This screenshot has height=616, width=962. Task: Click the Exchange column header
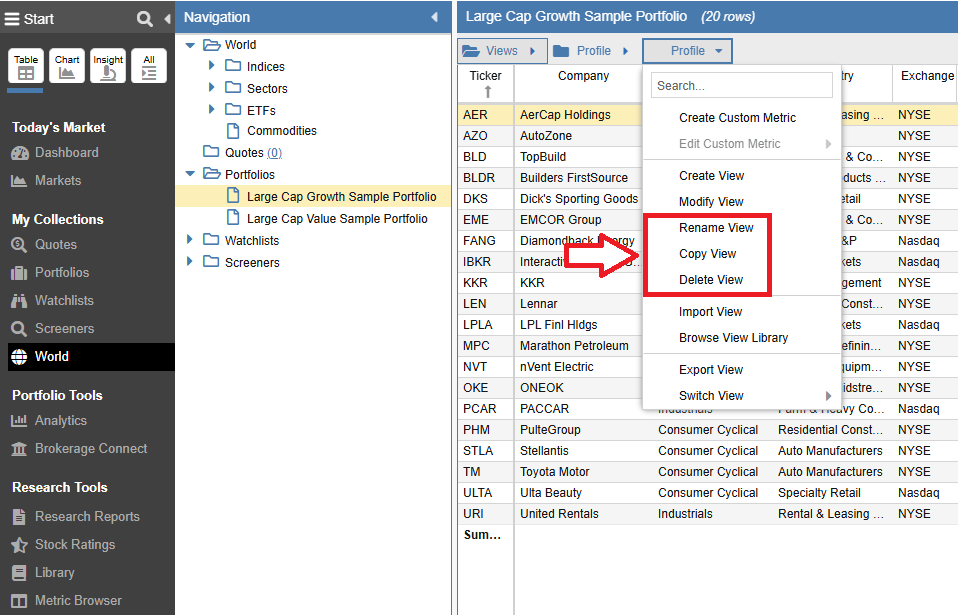(927, 76)
